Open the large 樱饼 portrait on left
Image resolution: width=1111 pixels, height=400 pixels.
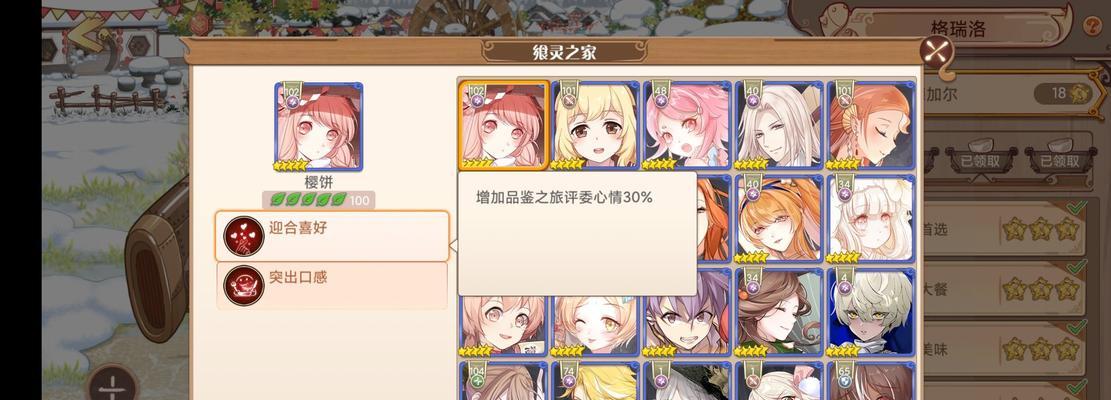click(x=319, y=127)
